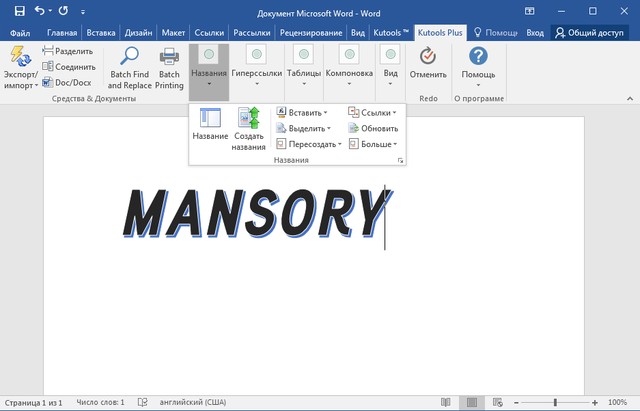Open the Файл menu
This screenshot has height=411, width=640.
19,32
